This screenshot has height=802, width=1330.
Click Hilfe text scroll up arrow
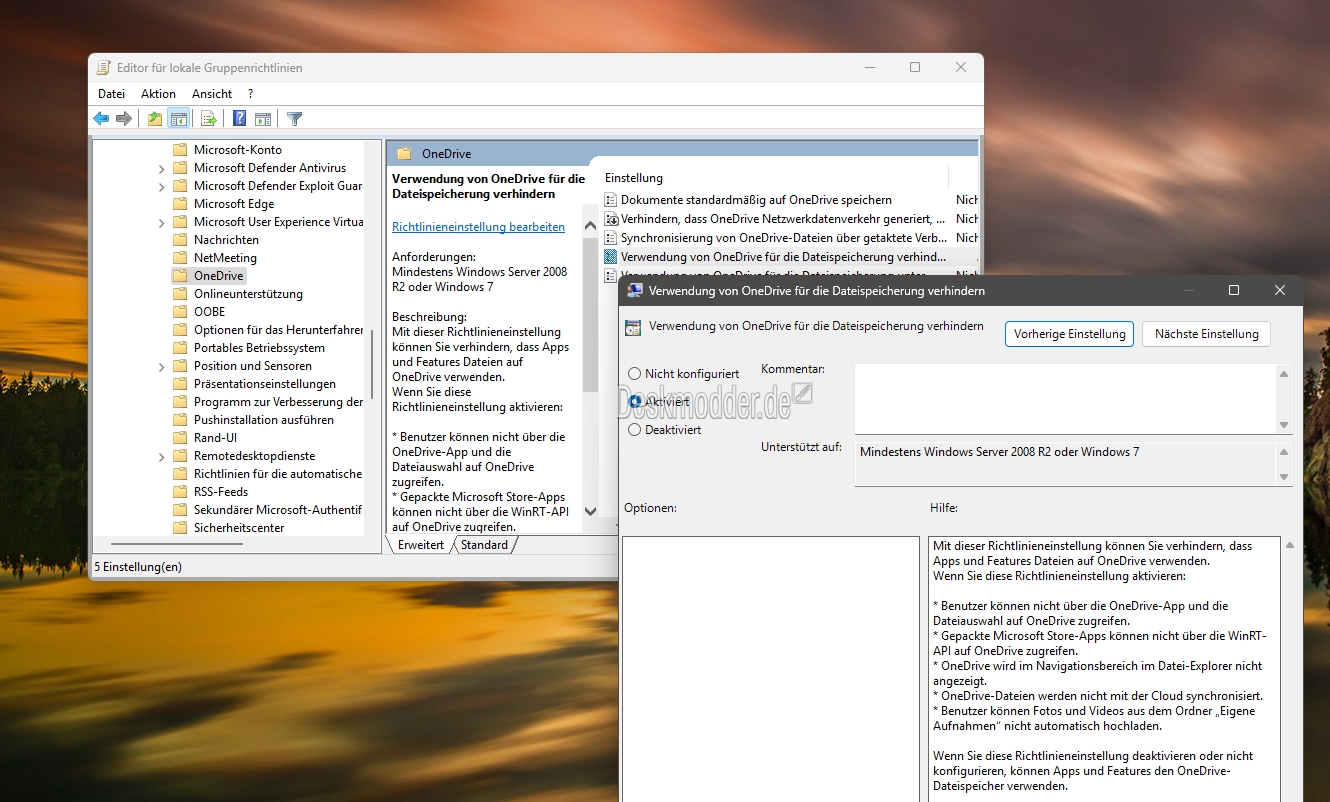(x=1290, y=546)
